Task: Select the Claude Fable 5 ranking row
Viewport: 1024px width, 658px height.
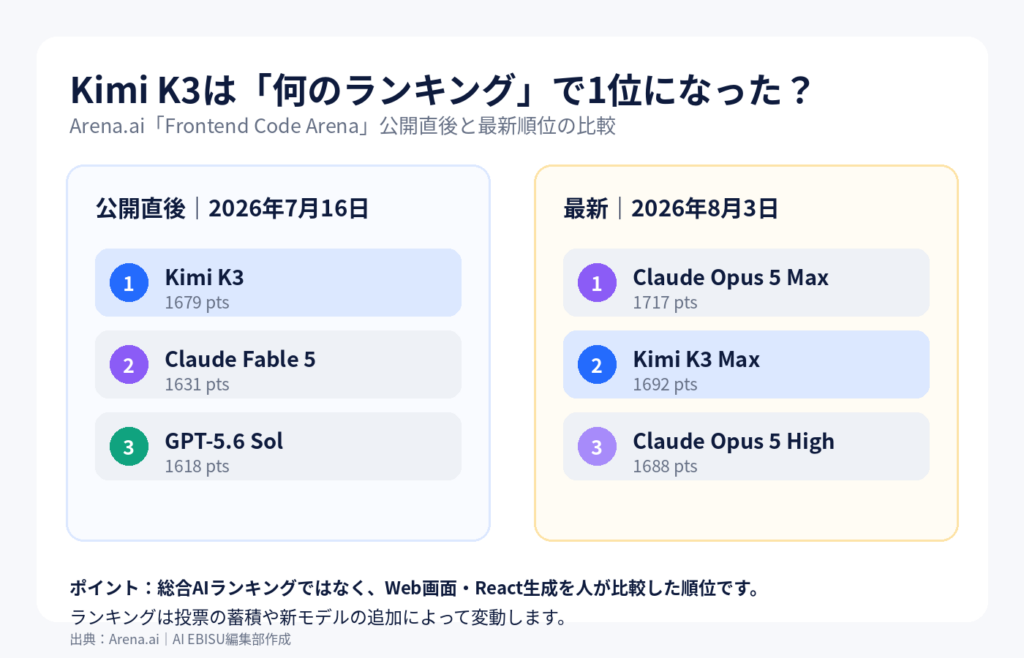Action: point(278,364)
